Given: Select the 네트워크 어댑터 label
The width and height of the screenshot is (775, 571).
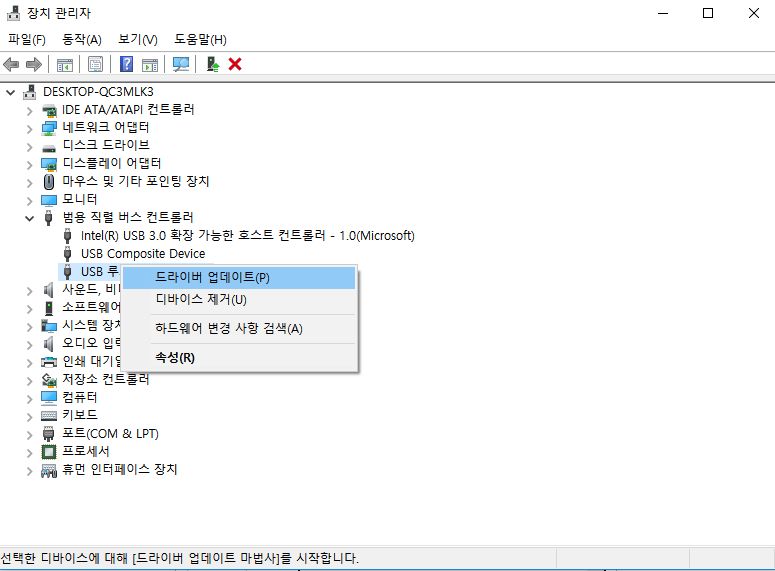Looking at the screenshot, I should (x=106, y=128).
